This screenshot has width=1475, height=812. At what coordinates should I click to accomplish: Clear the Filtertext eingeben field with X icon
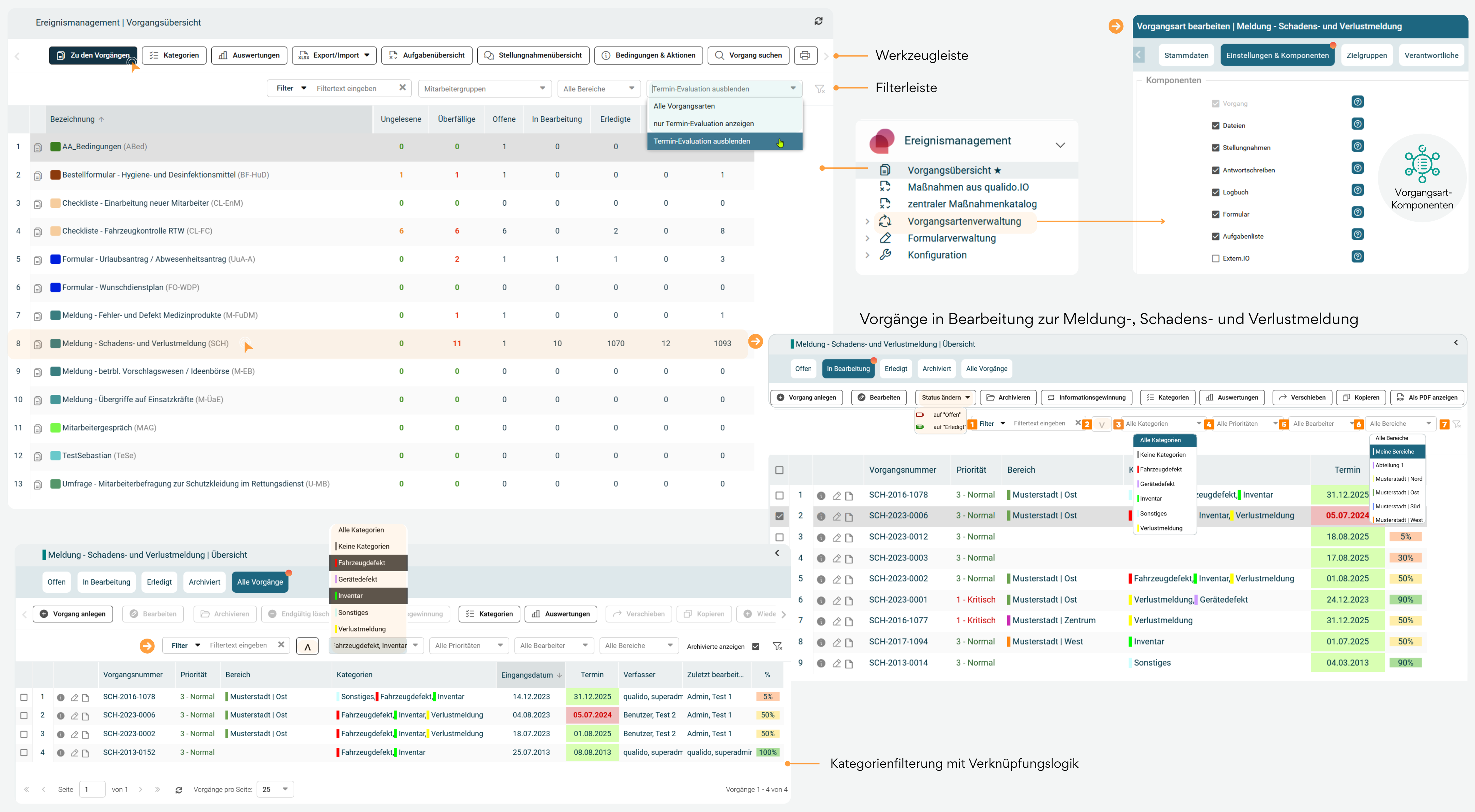click(x=402, y=87)
